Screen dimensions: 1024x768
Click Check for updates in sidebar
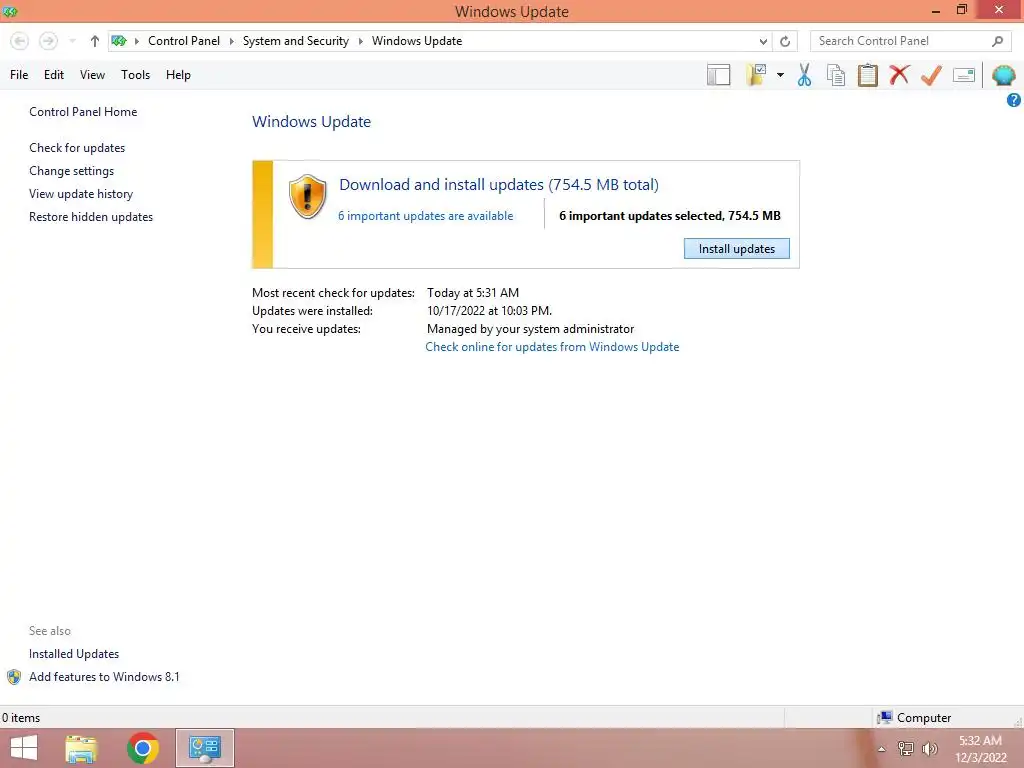coord(77,148)
